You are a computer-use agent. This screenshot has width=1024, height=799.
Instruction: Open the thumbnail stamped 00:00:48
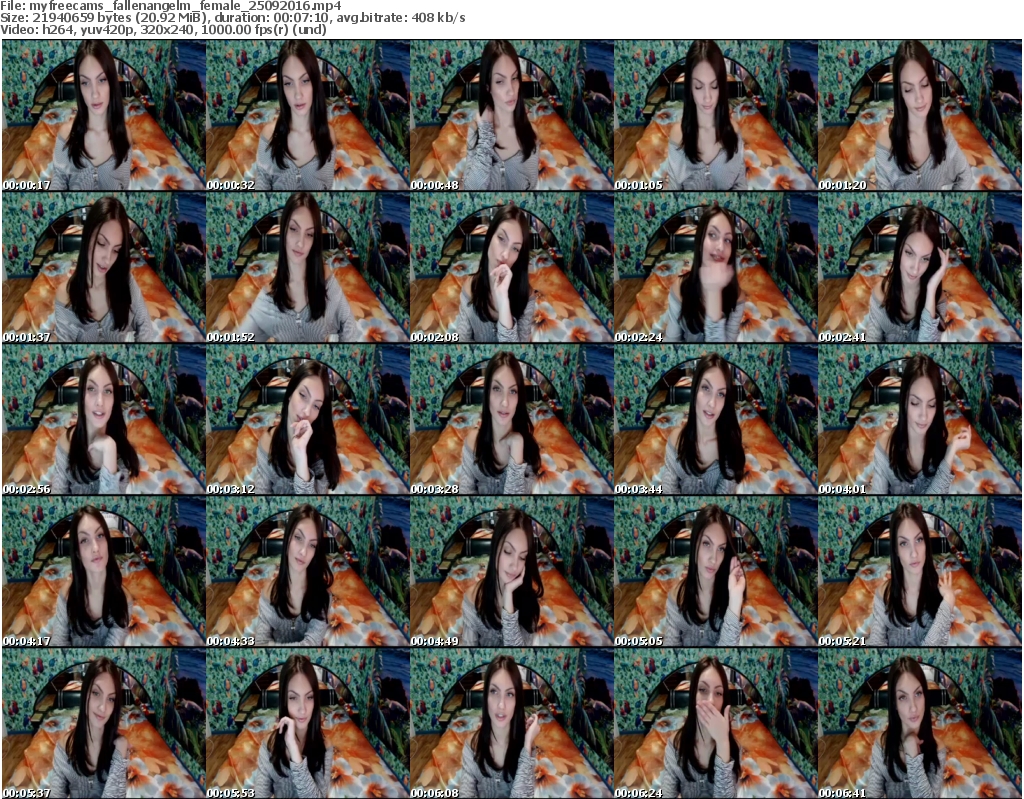(511, 115)
